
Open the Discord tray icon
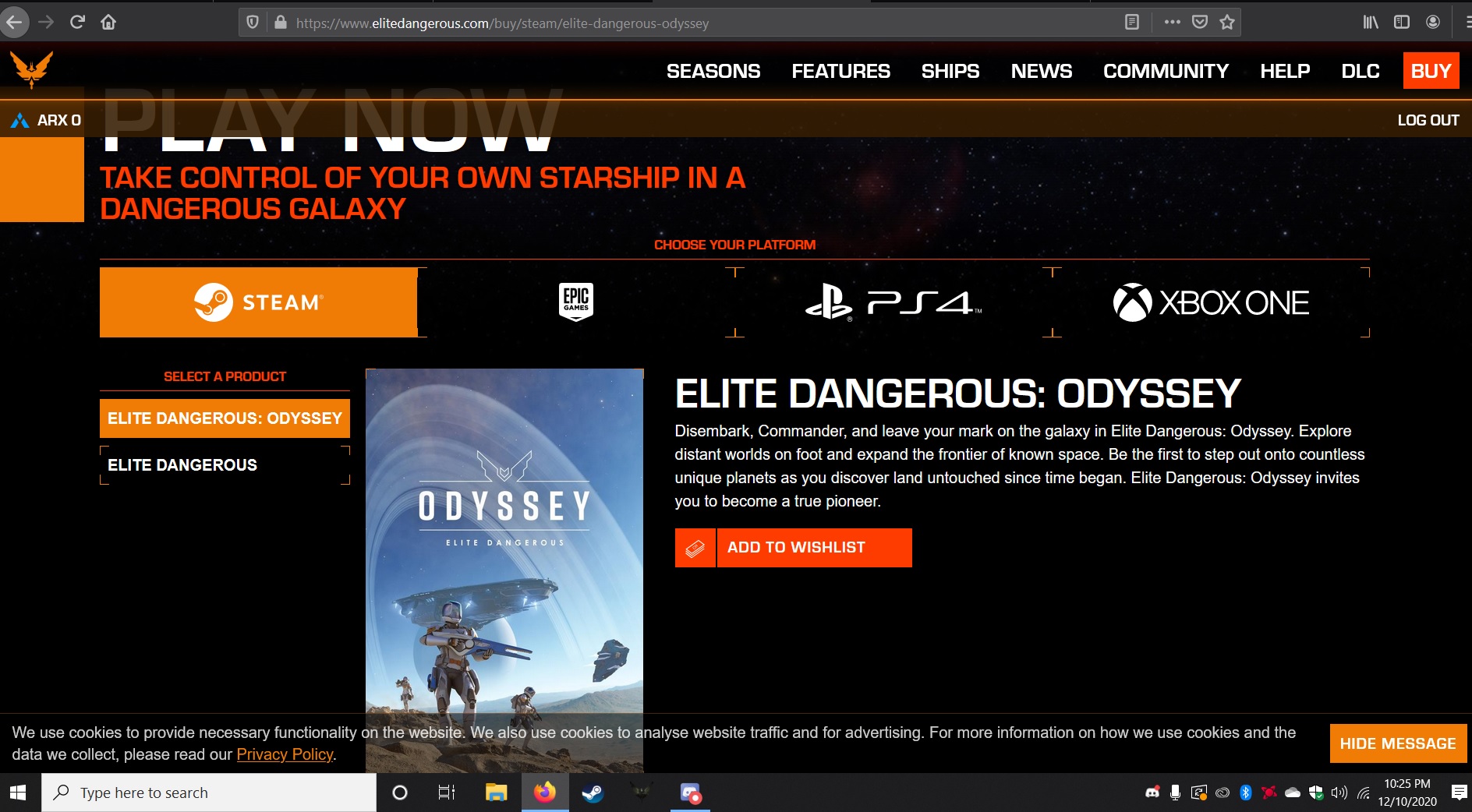point(1152,793)
